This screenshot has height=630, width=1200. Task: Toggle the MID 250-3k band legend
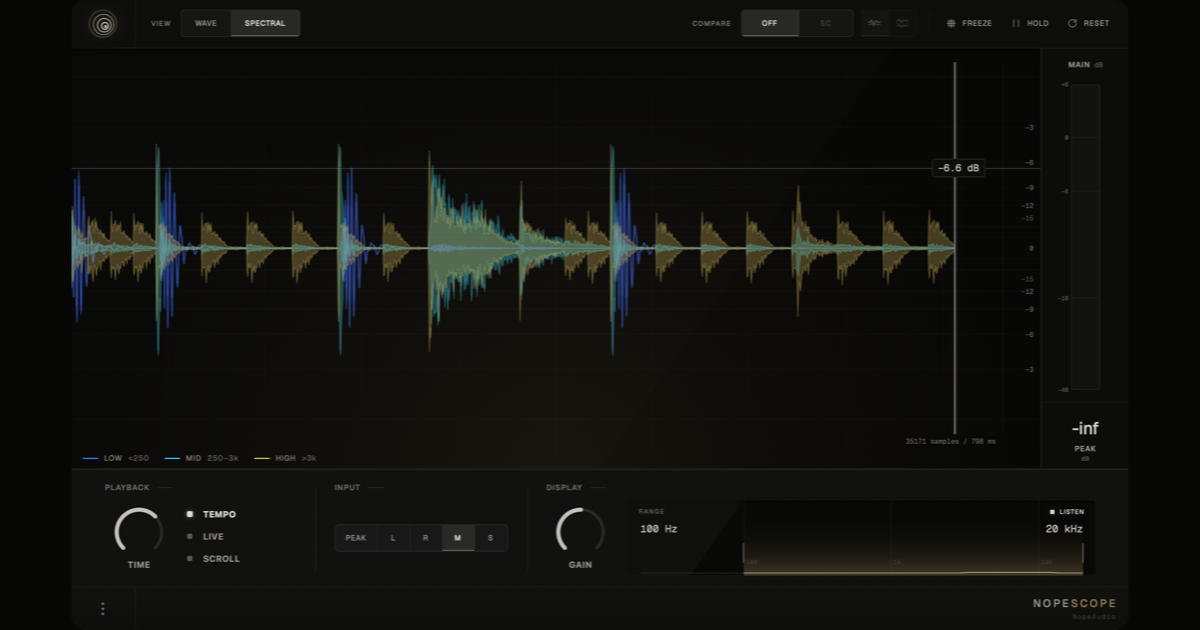(200, 458)
